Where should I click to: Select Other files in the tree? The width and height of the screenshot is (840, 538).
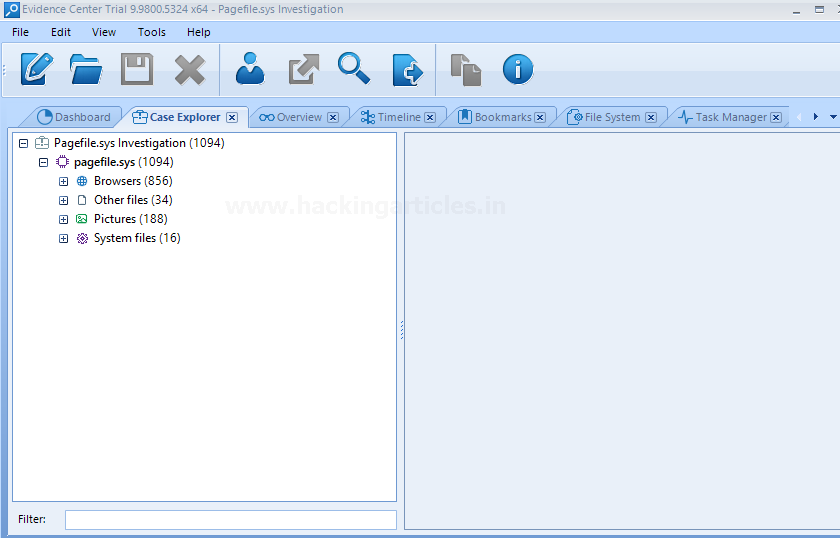[121, 200]
